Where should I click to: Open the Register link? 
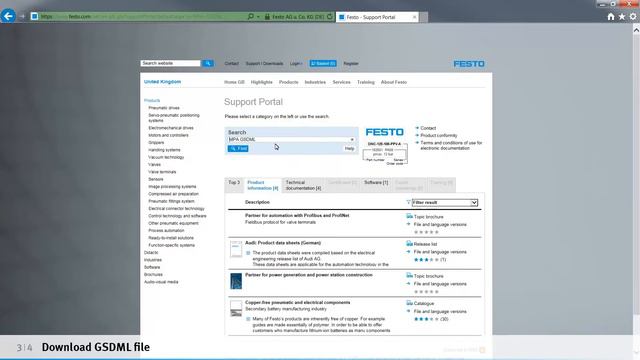point(351,64)
